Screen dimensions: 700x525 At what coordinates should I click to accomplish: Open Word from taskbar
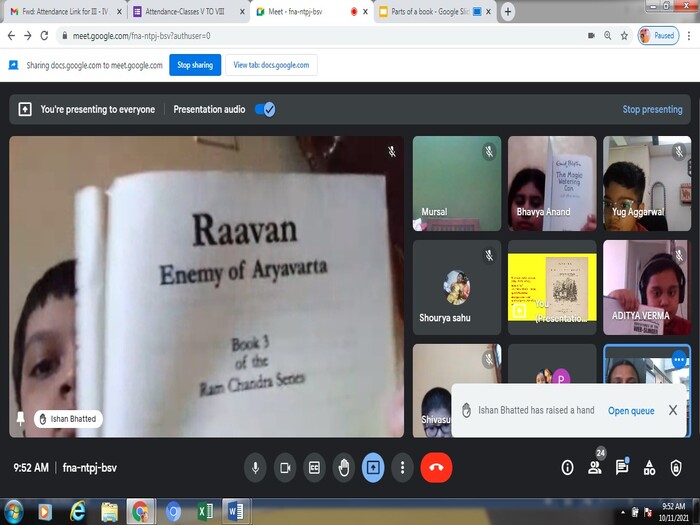[x=236, y=512]
